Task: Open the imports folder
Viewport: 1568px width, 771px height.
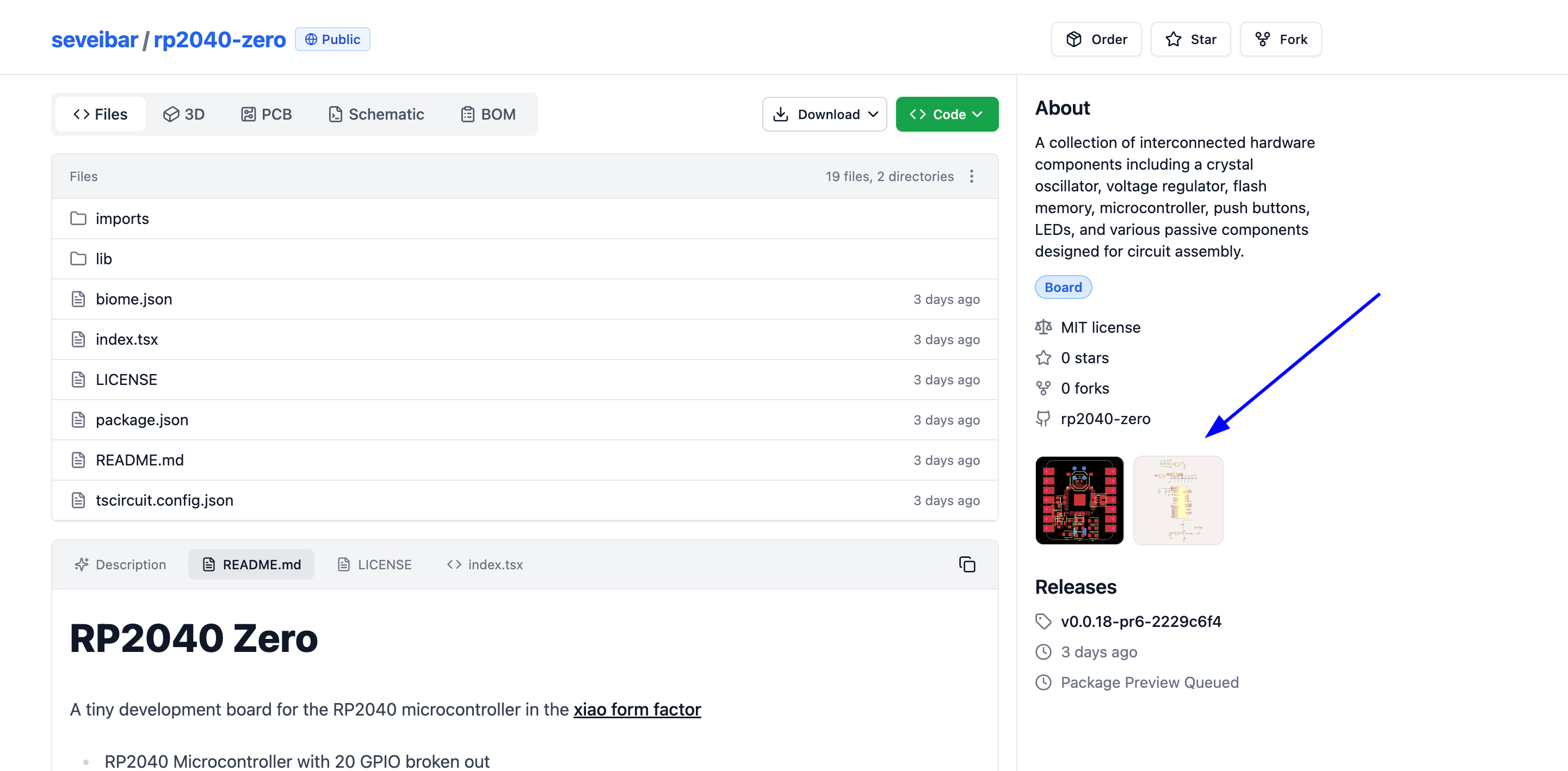Action: (x=122, y=219)
